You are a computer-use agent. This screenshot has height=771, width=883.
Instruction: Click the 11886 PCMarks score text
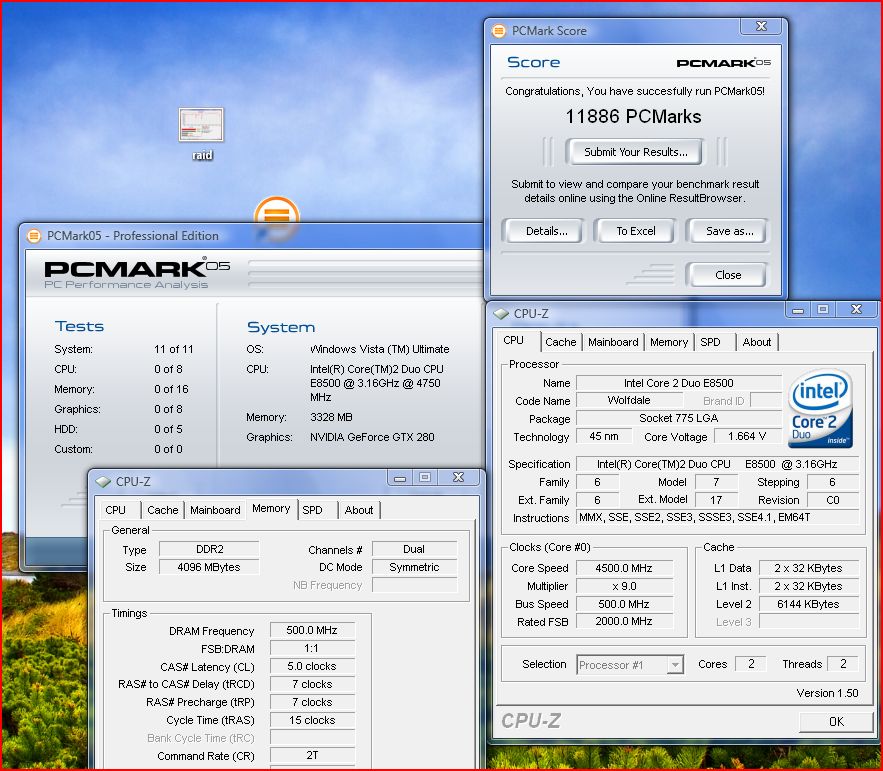coord(633,117)
